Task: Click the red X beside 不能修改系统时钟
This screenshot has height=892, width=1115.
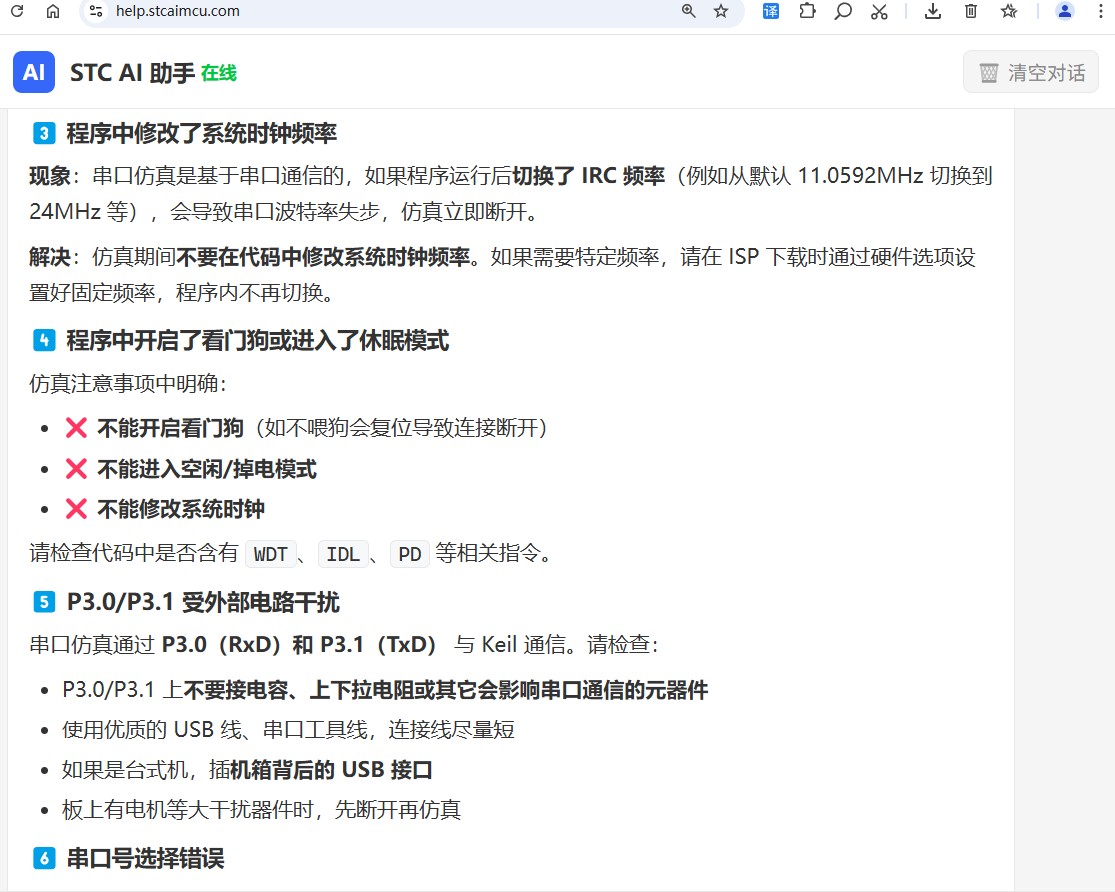Action: click(x=76, y=509)
